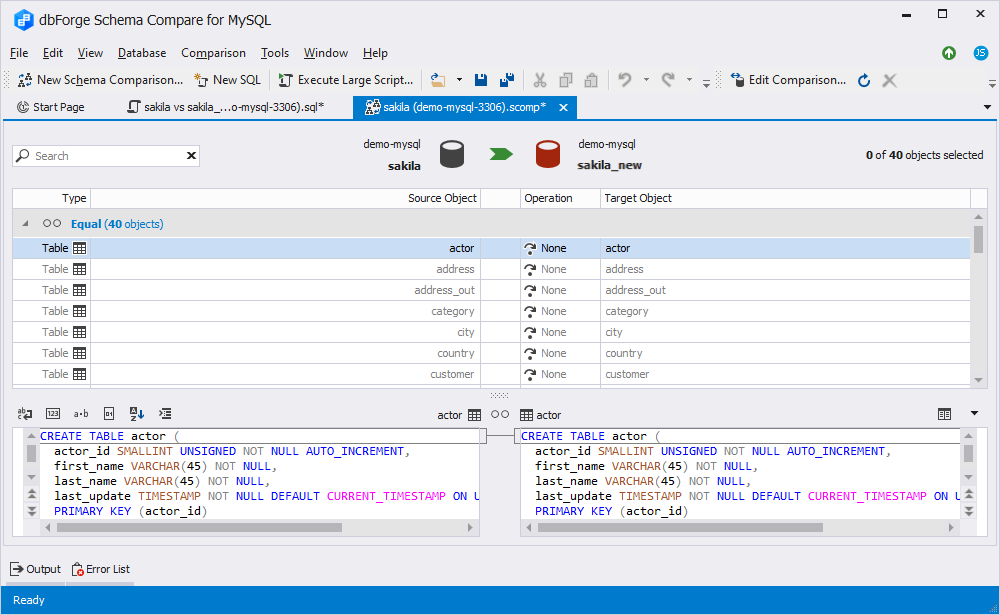Save the comparison with the floppy icon
The width and height of the screenshot is (1000, 615).
coord(481,80)
